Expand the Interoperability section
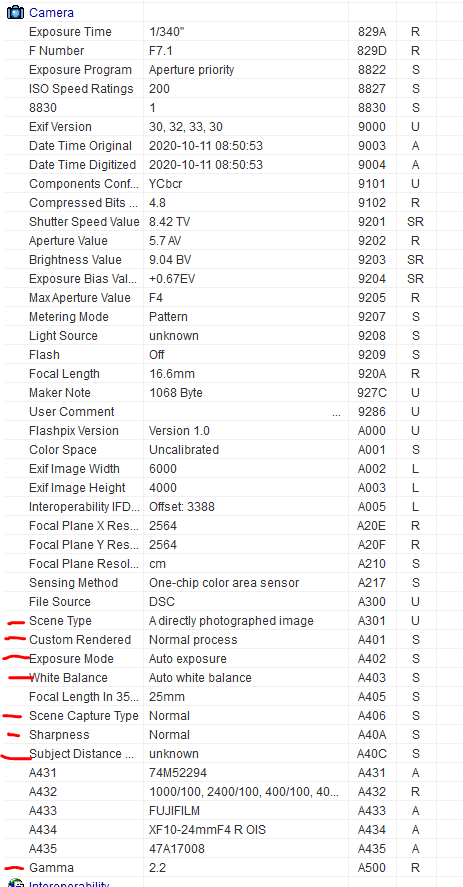463x887 pixels. tap(69, 884)
